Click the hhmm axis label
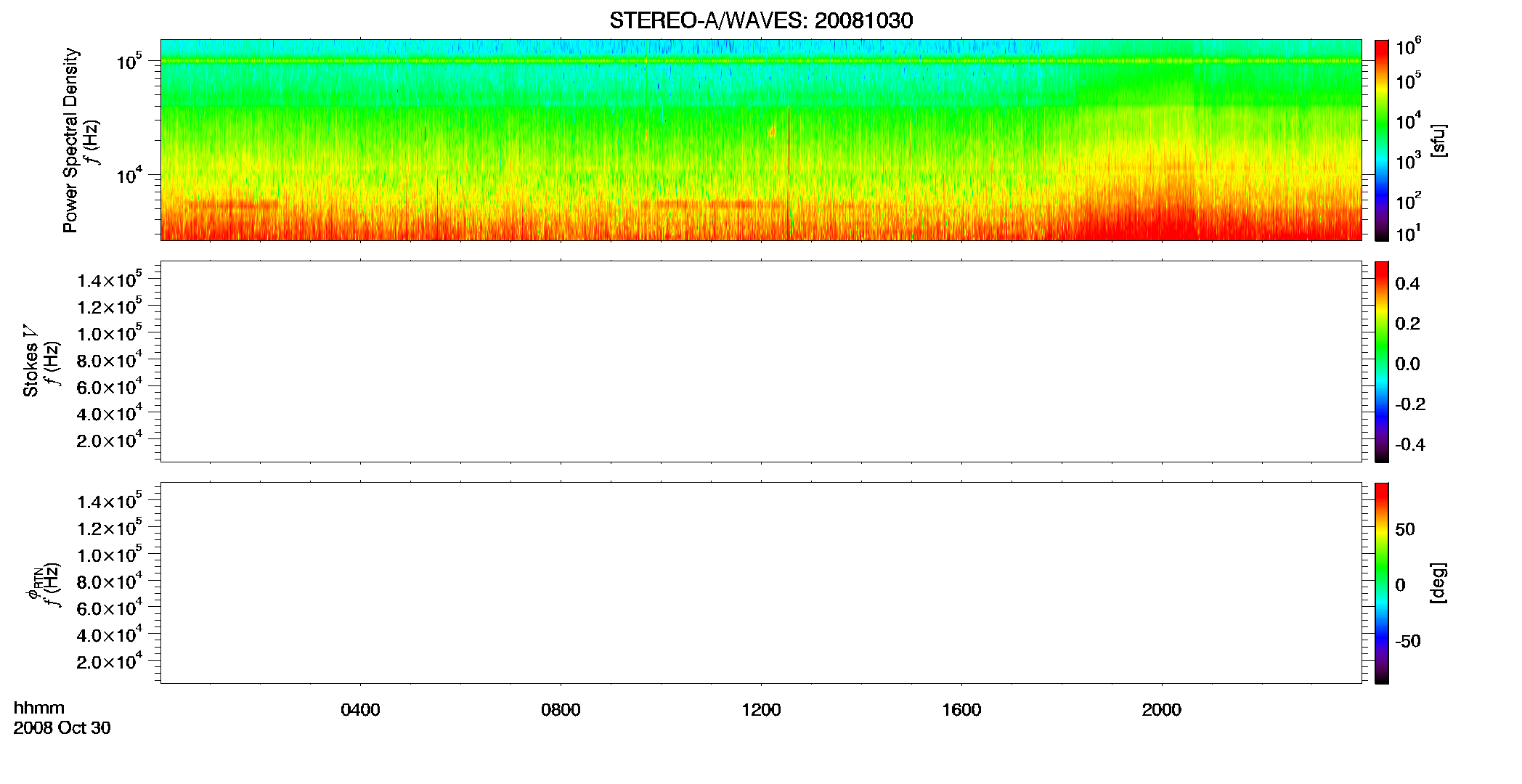 click(x=39, y=708)
